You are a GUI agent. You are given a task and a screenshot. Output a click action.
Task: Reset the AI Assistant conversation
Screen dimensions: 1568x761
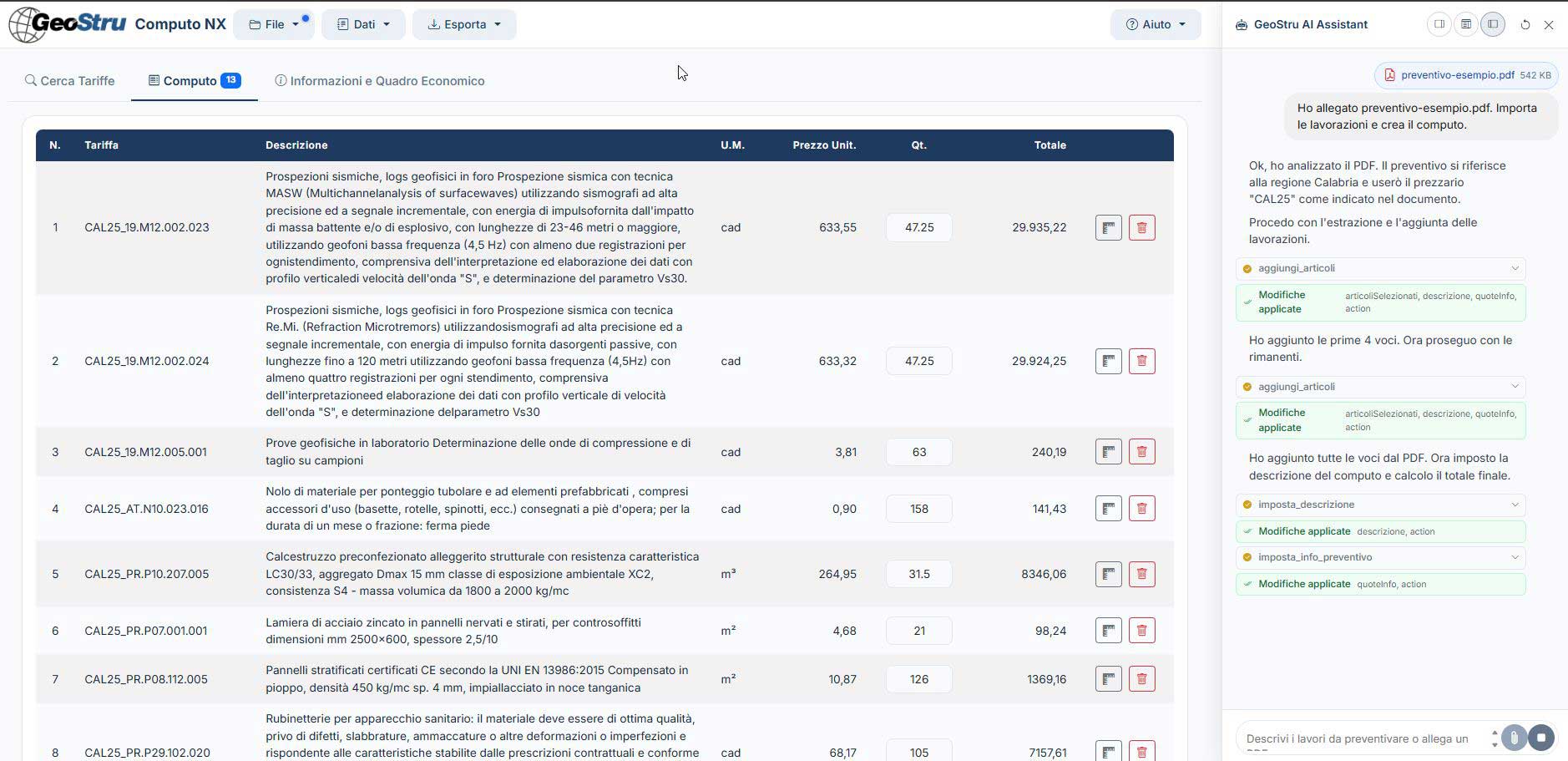coord(1525,25)
